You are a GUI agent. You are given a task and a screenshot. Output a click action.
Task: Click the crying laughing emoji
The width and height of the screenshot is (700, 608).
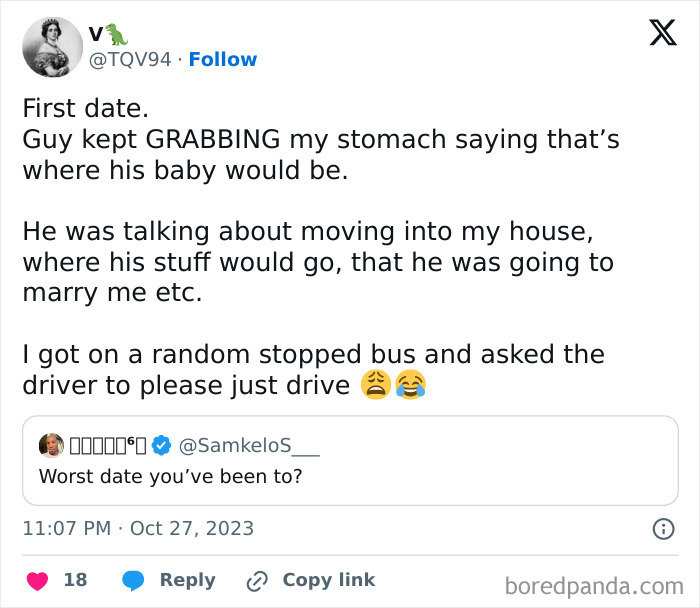point(410,385)
